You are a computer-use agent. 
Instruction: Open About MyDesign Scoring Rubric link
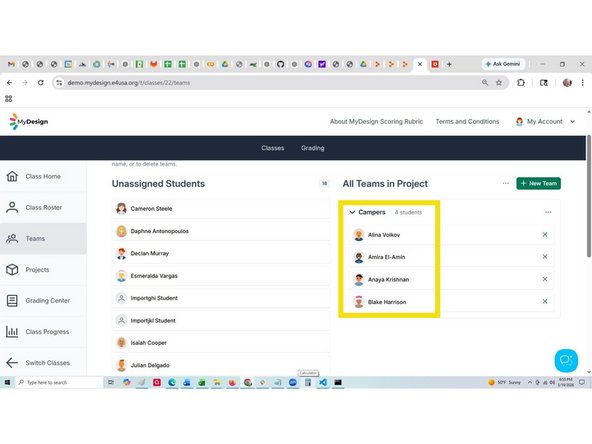pos(376,122)
